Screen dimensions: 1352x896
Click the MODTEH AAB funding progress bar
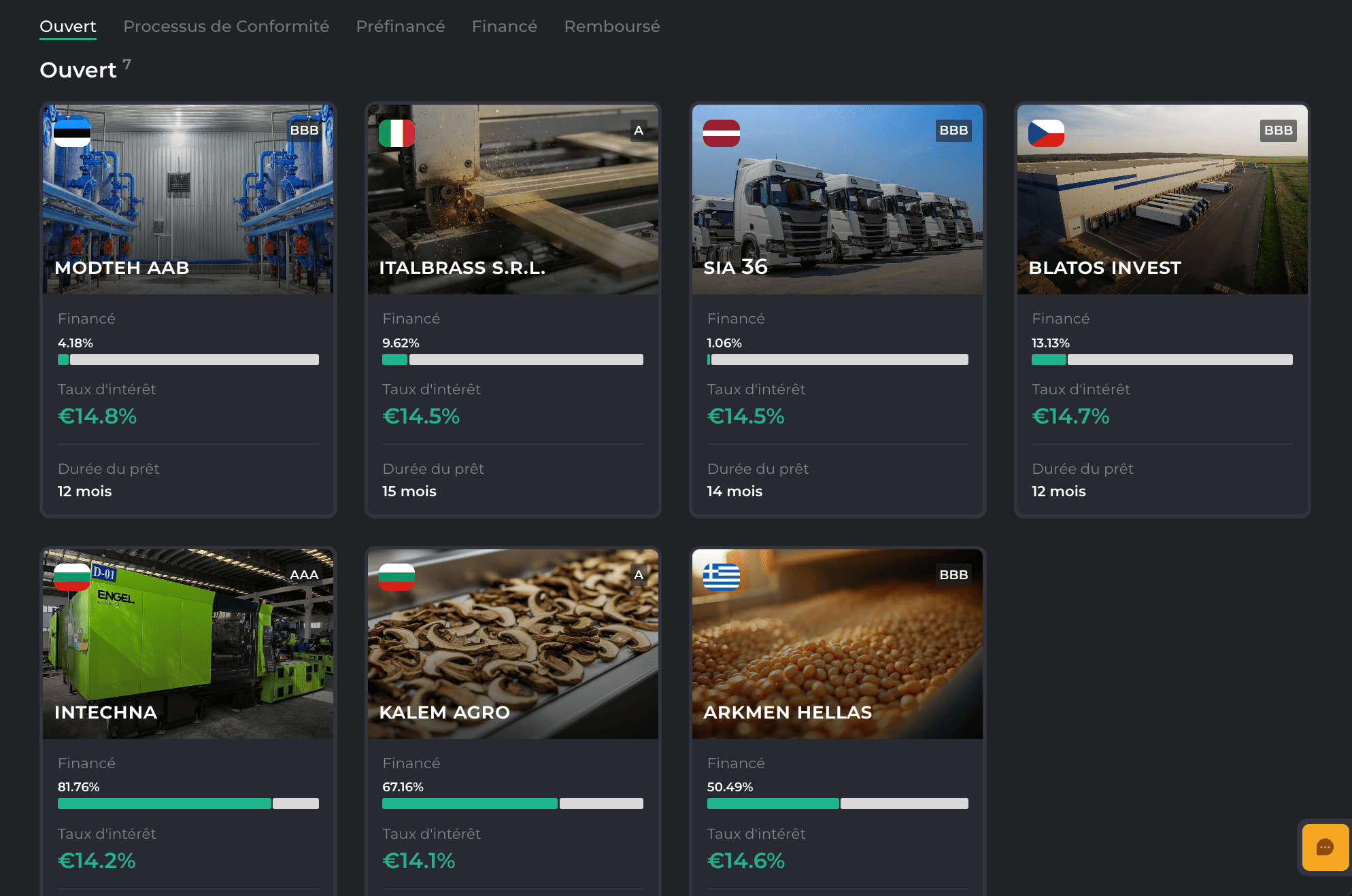click(188, 360)
